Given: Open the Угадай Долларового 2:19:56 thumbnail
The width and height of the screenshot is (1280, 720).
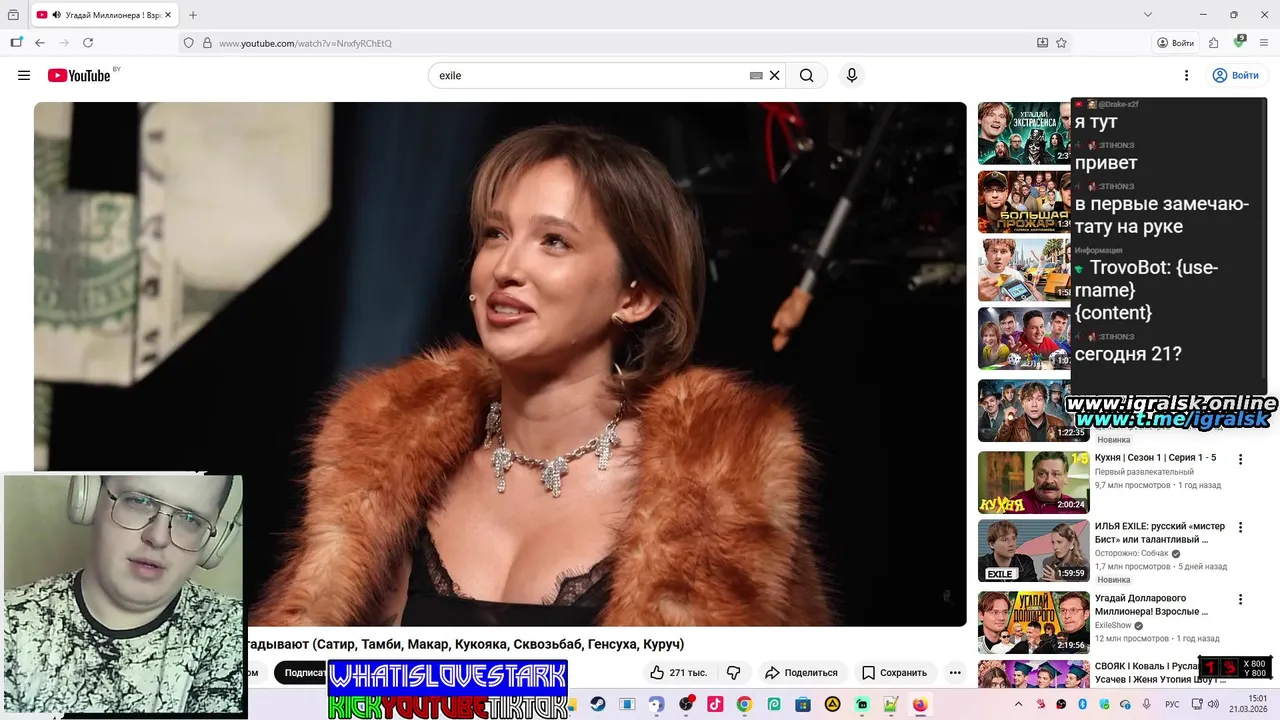Looking at the screenshot, I should 1034,622.
